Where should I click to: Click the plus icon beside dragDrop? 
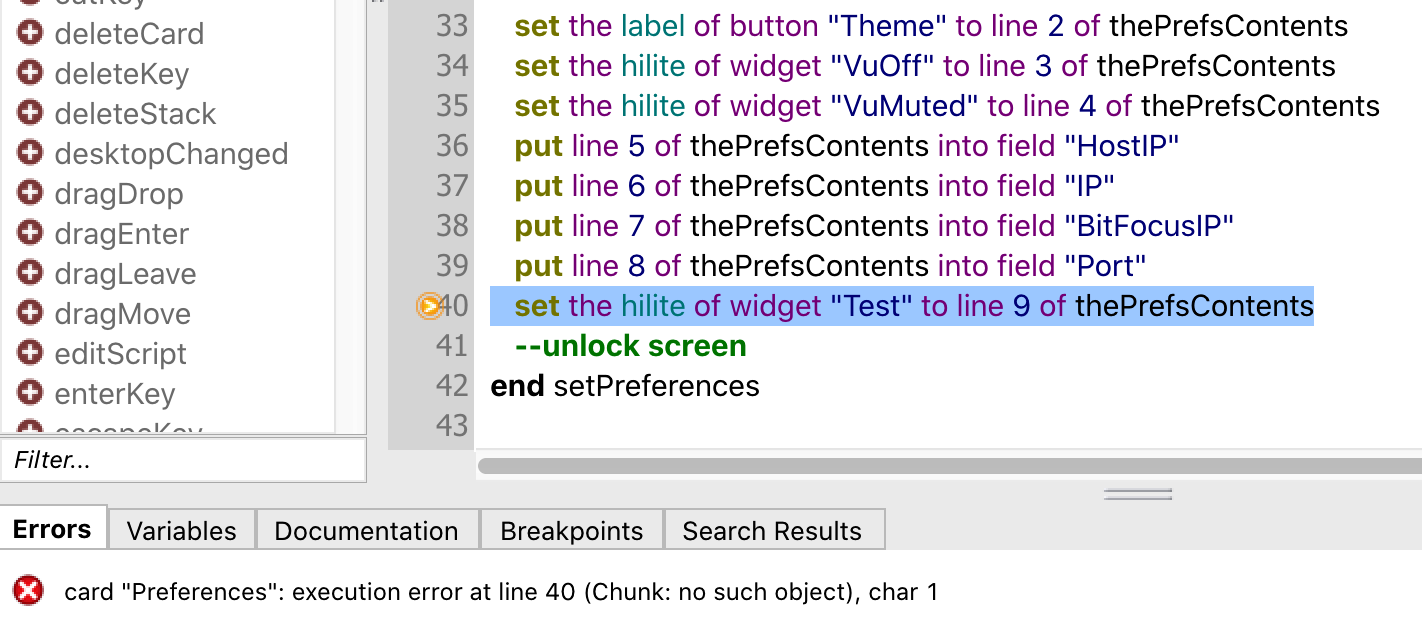point(30,193)
